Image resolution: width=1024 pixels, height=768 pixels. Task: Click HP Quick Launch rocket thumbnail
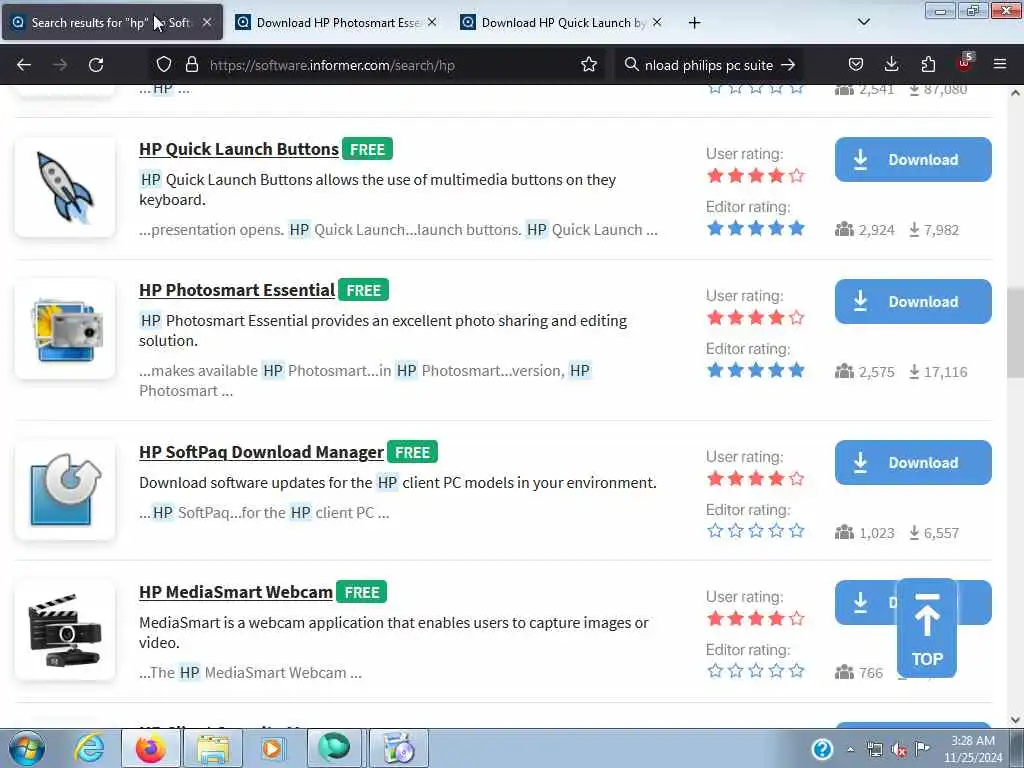(x=65, y=187)
